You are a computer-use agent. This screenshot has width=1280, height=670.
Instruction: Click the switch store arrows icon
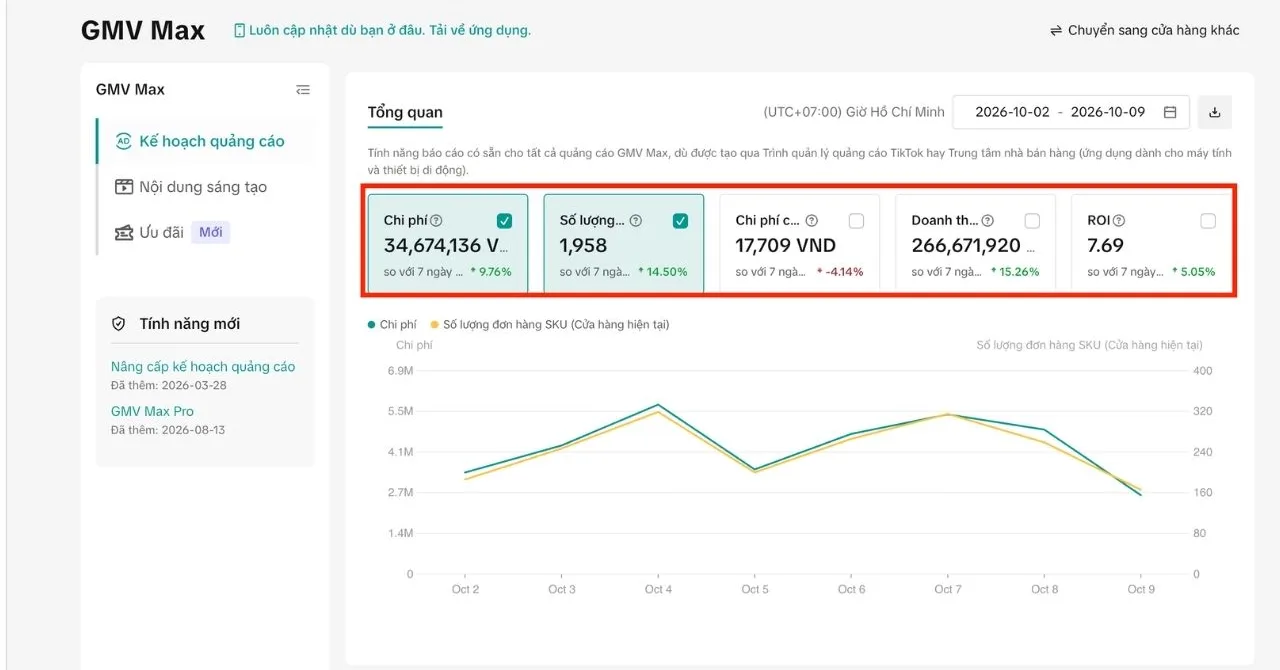pos(1055,31)
